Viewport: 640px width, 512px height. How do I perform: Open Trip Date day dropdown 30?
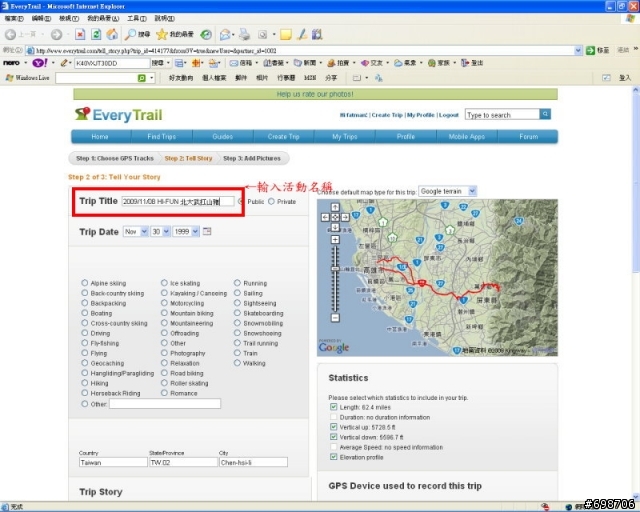[160, 232]
